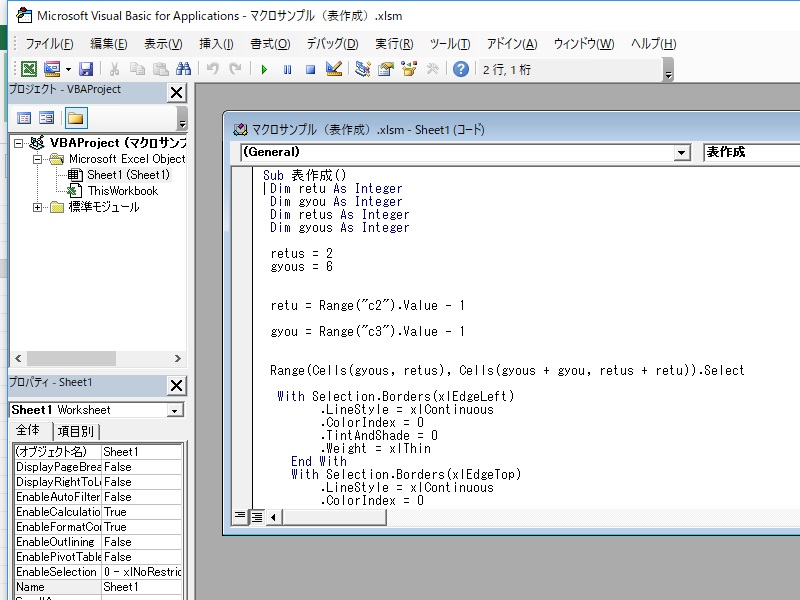Click the Save icon in toolbar

pyautogui.click(x=86, y=69)
